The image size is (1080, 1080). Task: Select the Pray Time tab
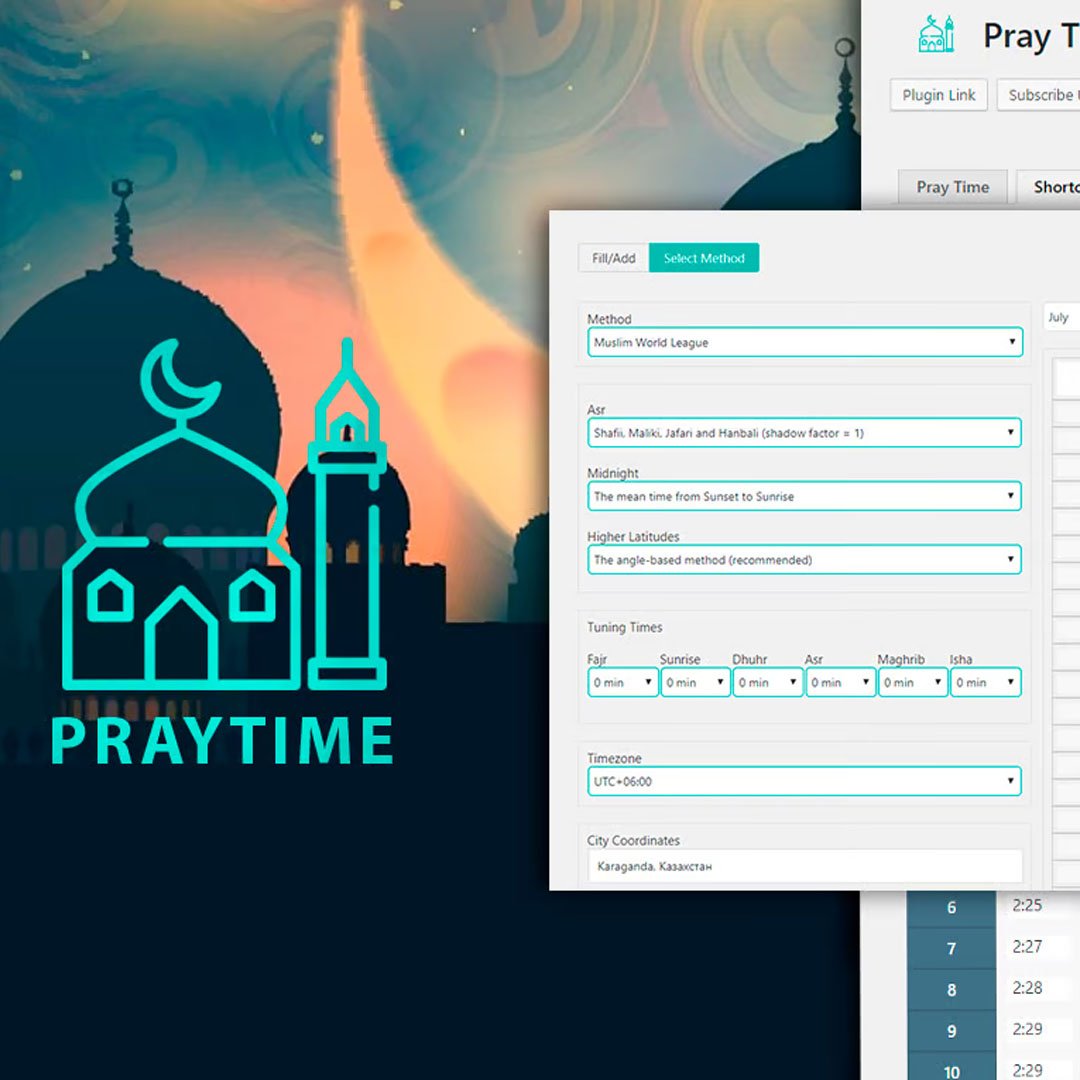(x=951, y=187)
